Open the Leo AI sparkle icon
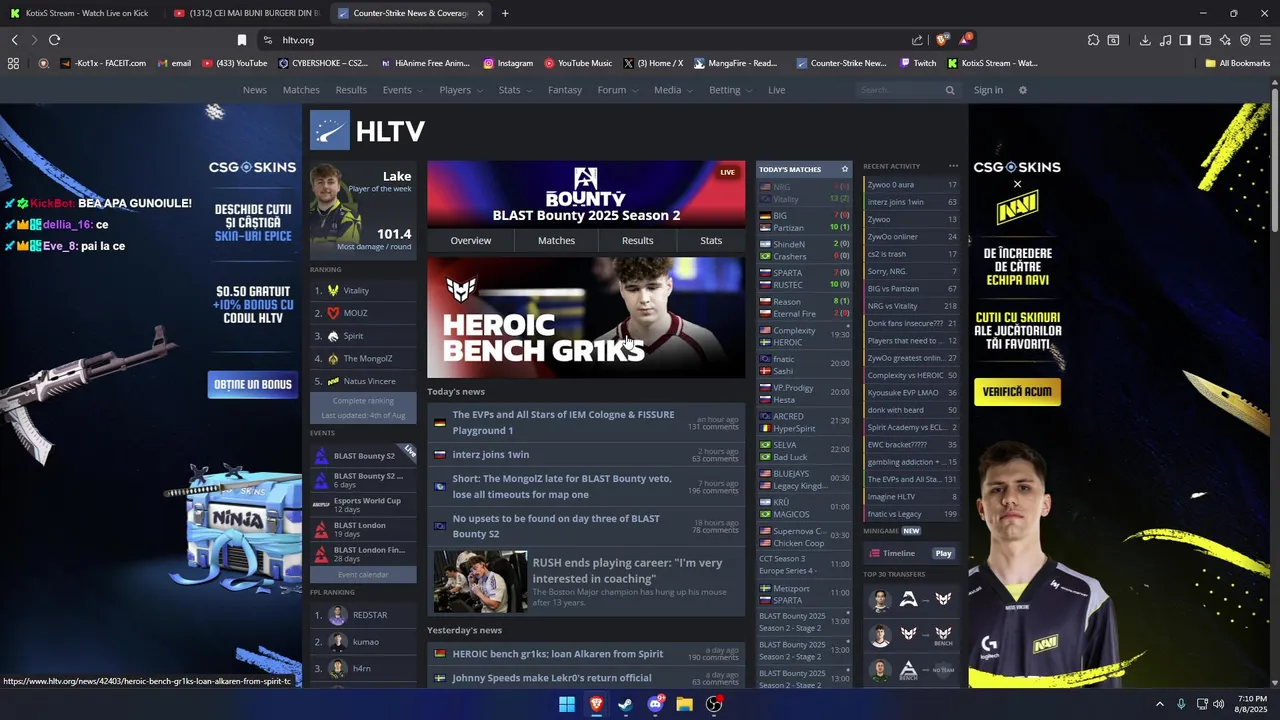This screenshot has height=720, width=1280. [x=1225, y=40]
